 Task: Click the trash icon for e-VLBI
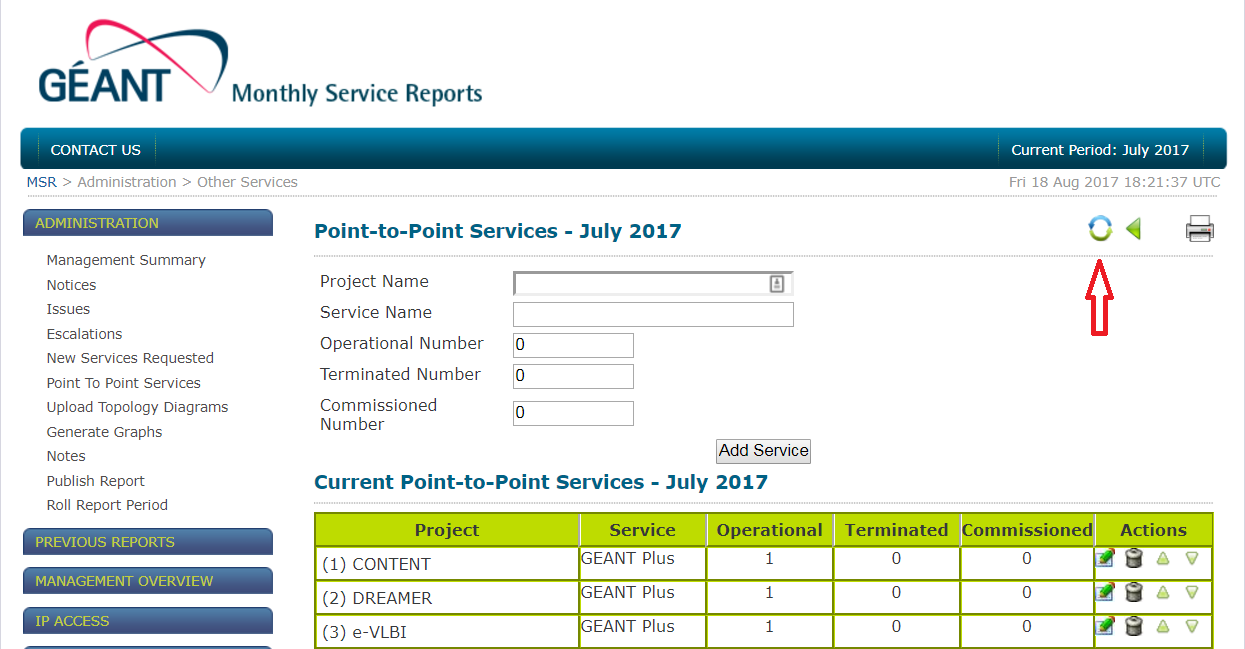click(x=1134, y=626)
